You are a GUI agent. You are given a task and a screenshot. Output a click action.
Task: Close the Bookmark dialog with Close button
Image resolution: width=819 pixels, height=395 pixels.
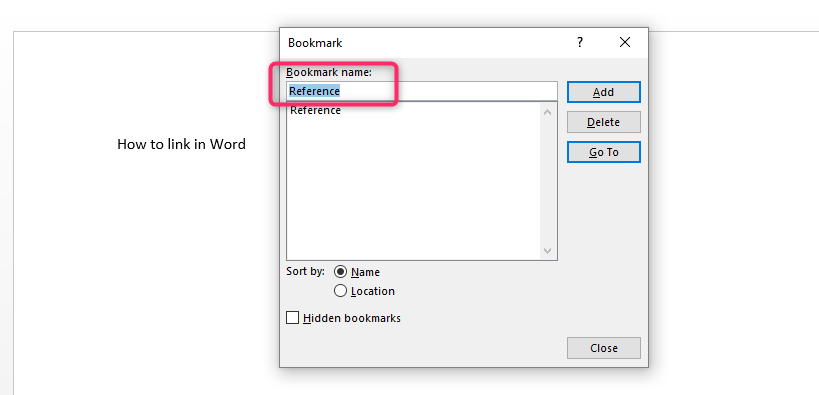[x=603, y=348]
